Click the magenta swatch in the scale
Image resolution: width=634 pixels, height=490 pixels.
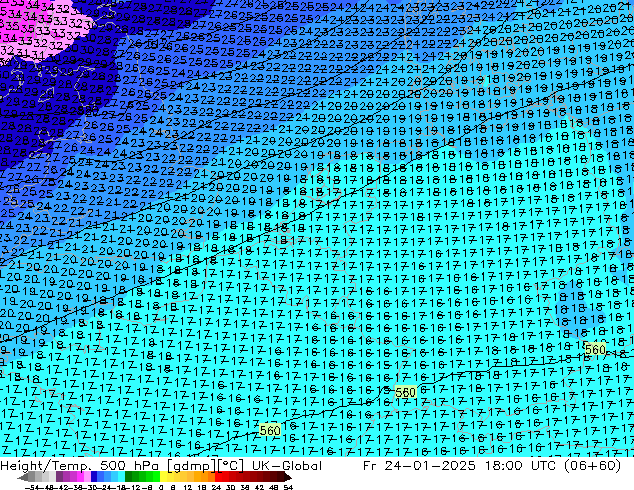(x=80, y=478)
